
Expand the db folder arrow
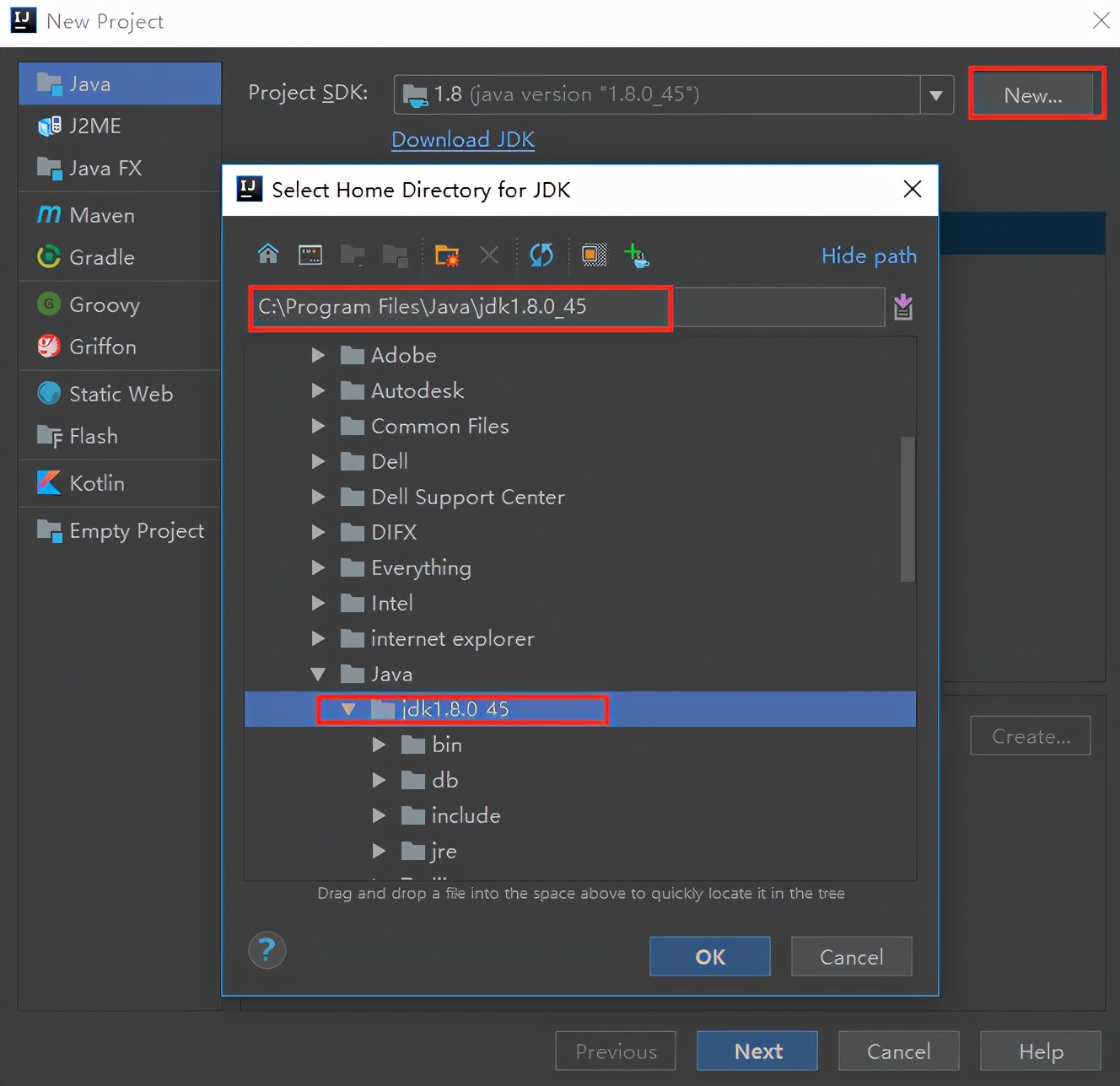(x=379, y=780)
